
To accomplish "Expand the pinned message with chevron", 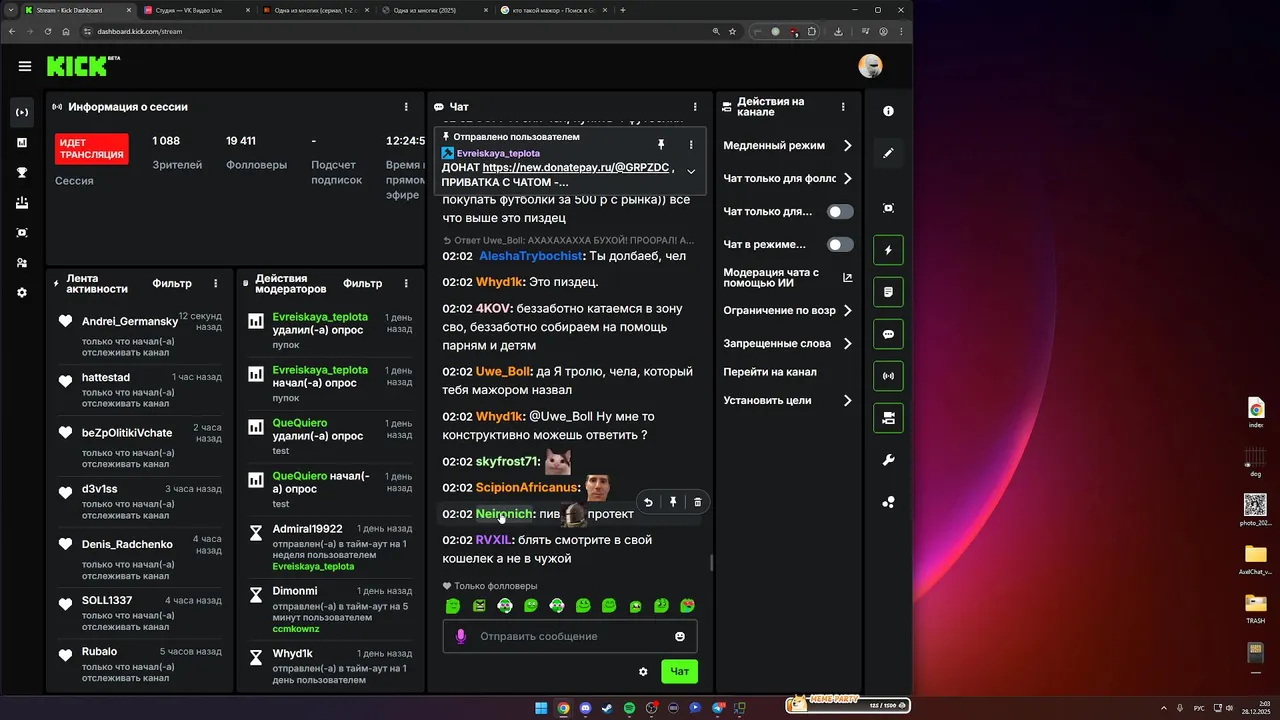I will (x=691, y=172).
